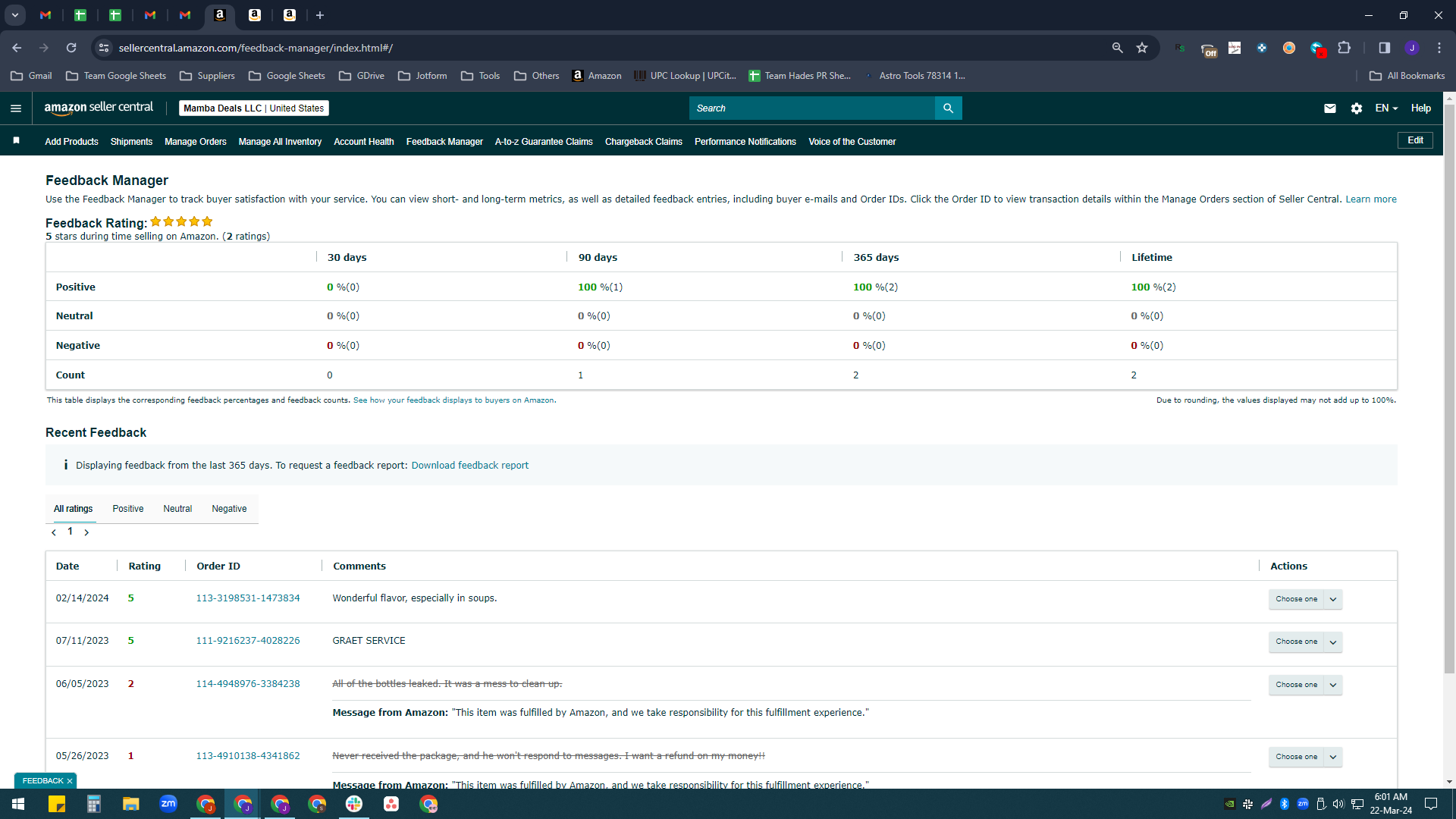Open the Mamba Deals LLC account switcher
This screenshot has width=1456, height=819.
pos(254,108)
